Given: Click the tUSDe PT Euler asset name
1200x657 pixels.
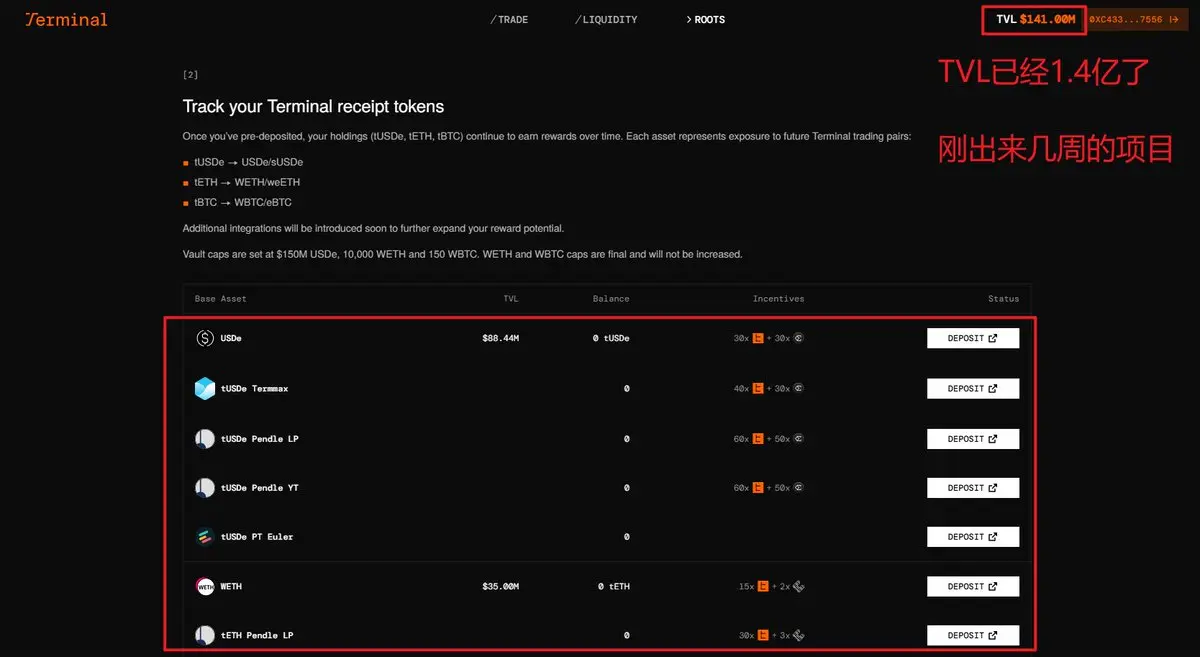Looking at the screenshot, I should click(257, 537).
